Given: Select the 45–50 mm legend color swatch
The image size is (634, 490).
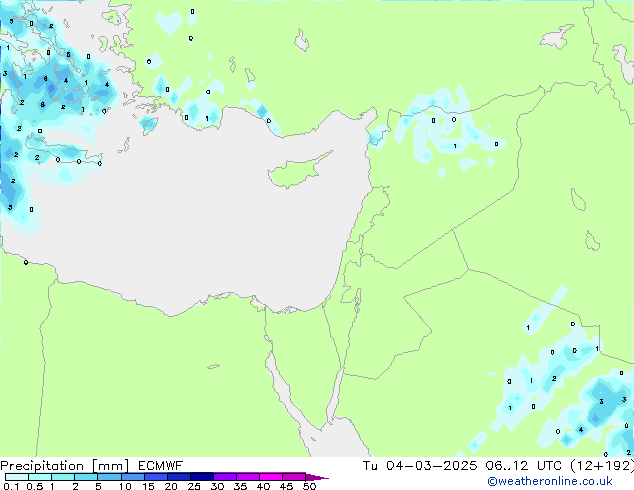Looking at the screenshot, I should 294,477.
